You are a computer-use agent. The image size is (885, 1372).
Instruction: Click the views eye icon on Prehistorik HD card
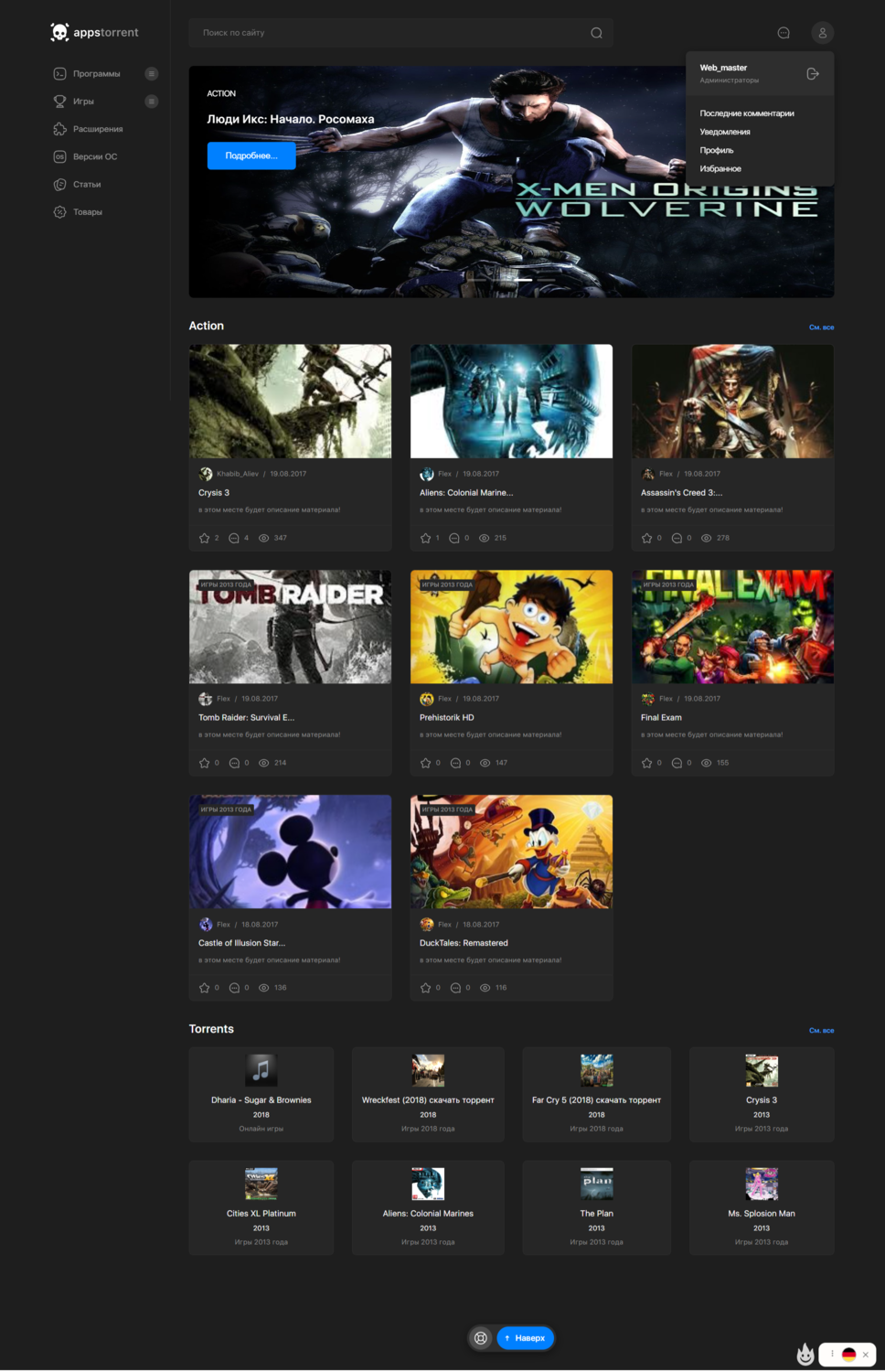click(x=485, y=763)
